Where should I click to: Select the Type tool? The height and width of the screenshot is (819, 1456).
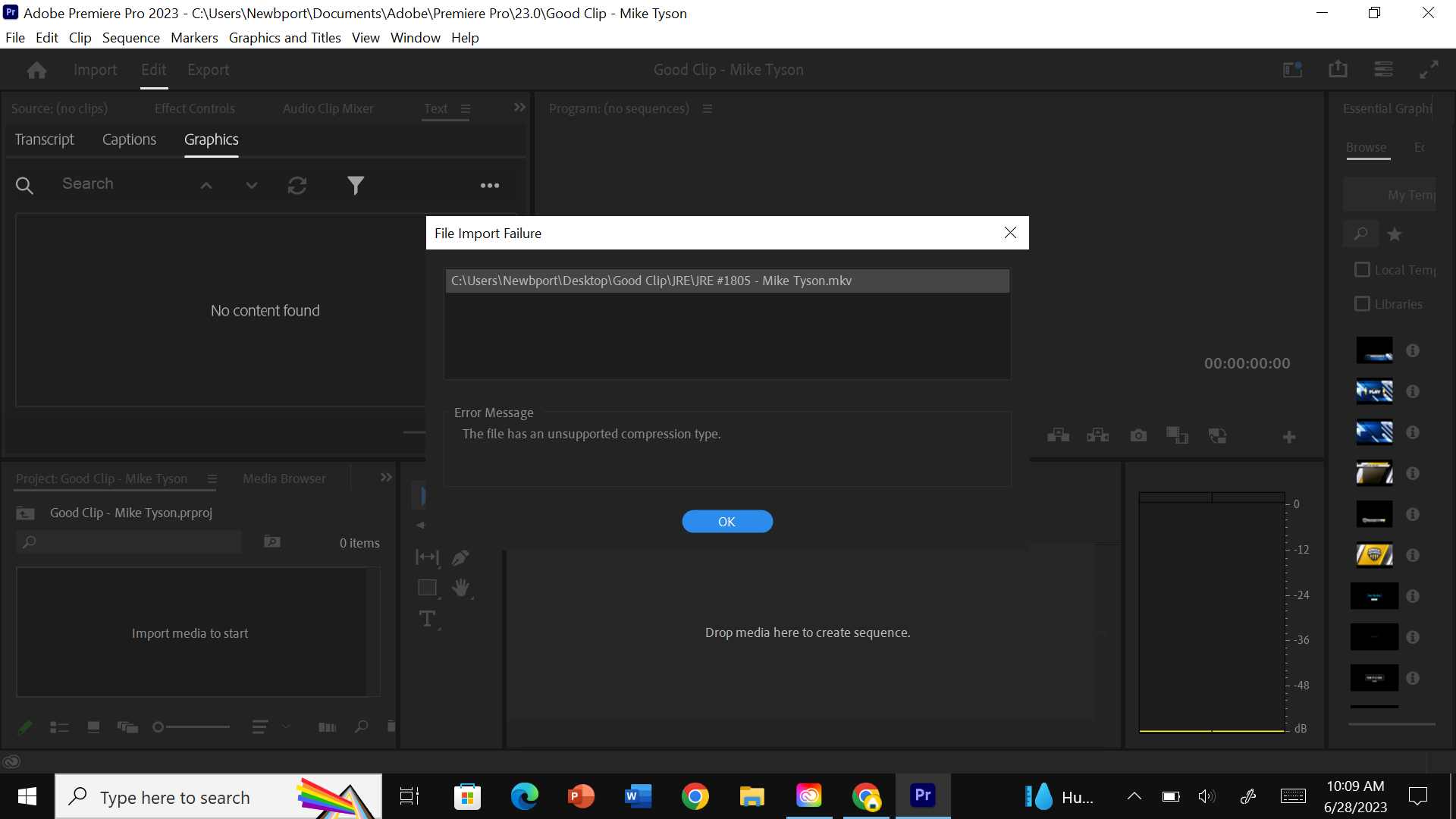click(x=427, y=620)
